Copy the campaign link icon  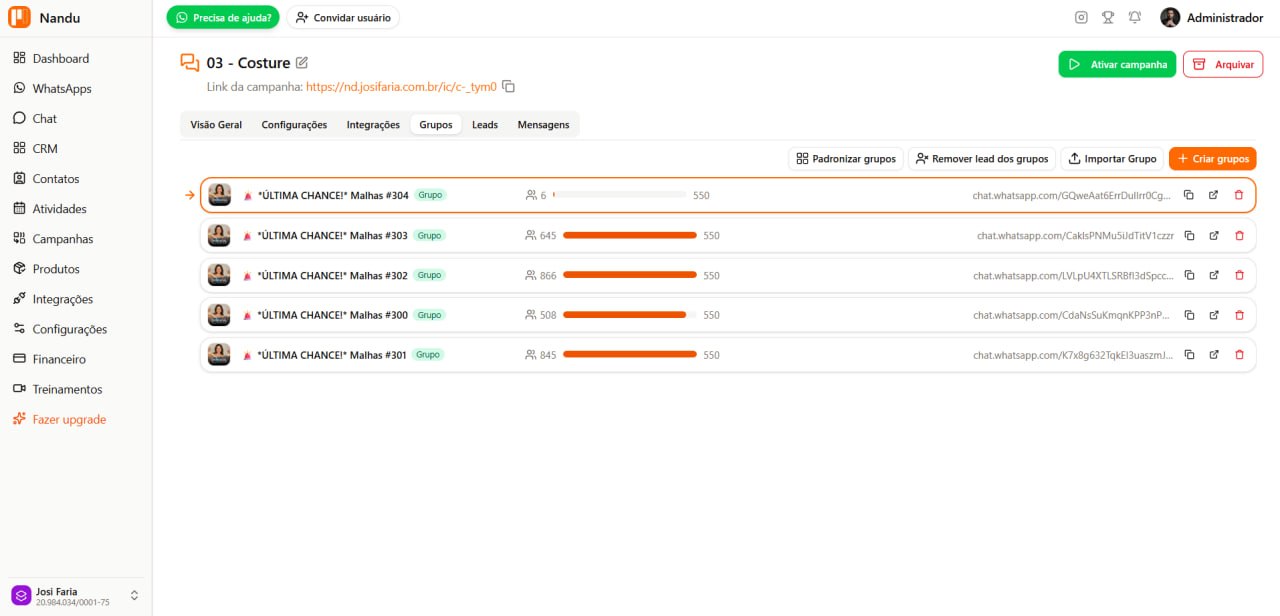point(509,87)
